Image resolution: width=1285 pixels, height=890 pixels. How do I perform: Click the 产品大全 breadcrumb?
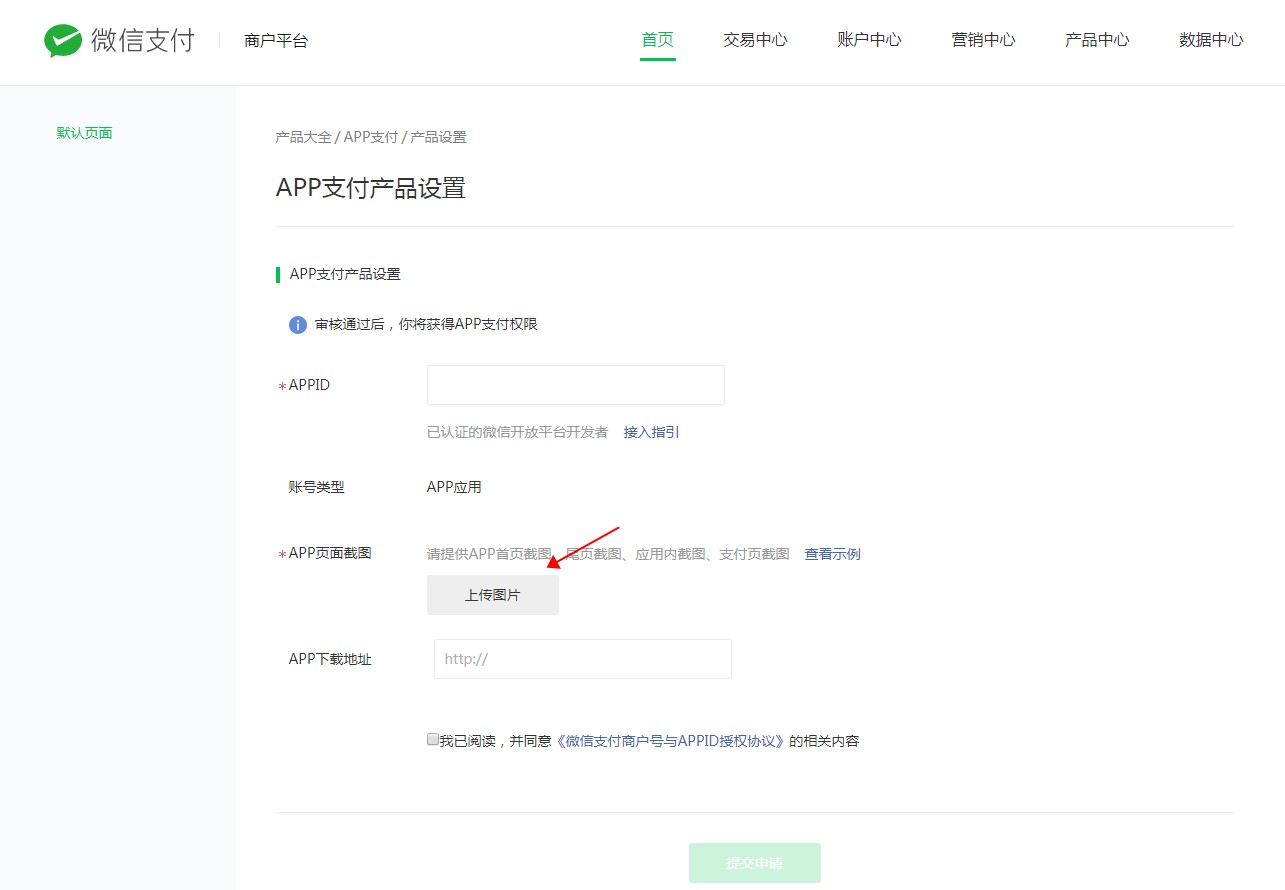click(x=303, y=137)
